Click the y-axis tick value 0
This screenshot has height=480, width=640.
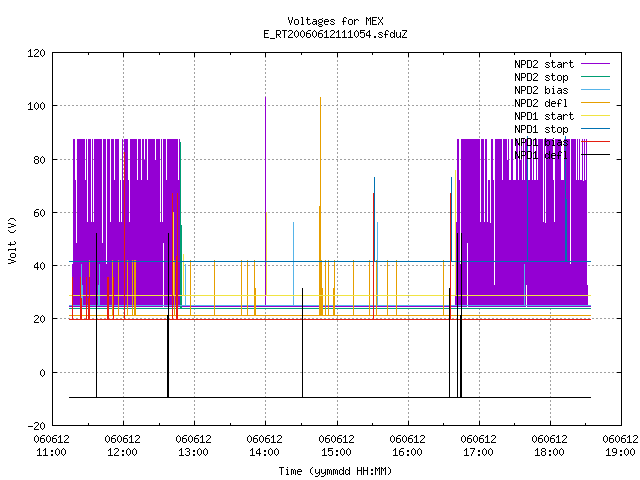[42, 373]
